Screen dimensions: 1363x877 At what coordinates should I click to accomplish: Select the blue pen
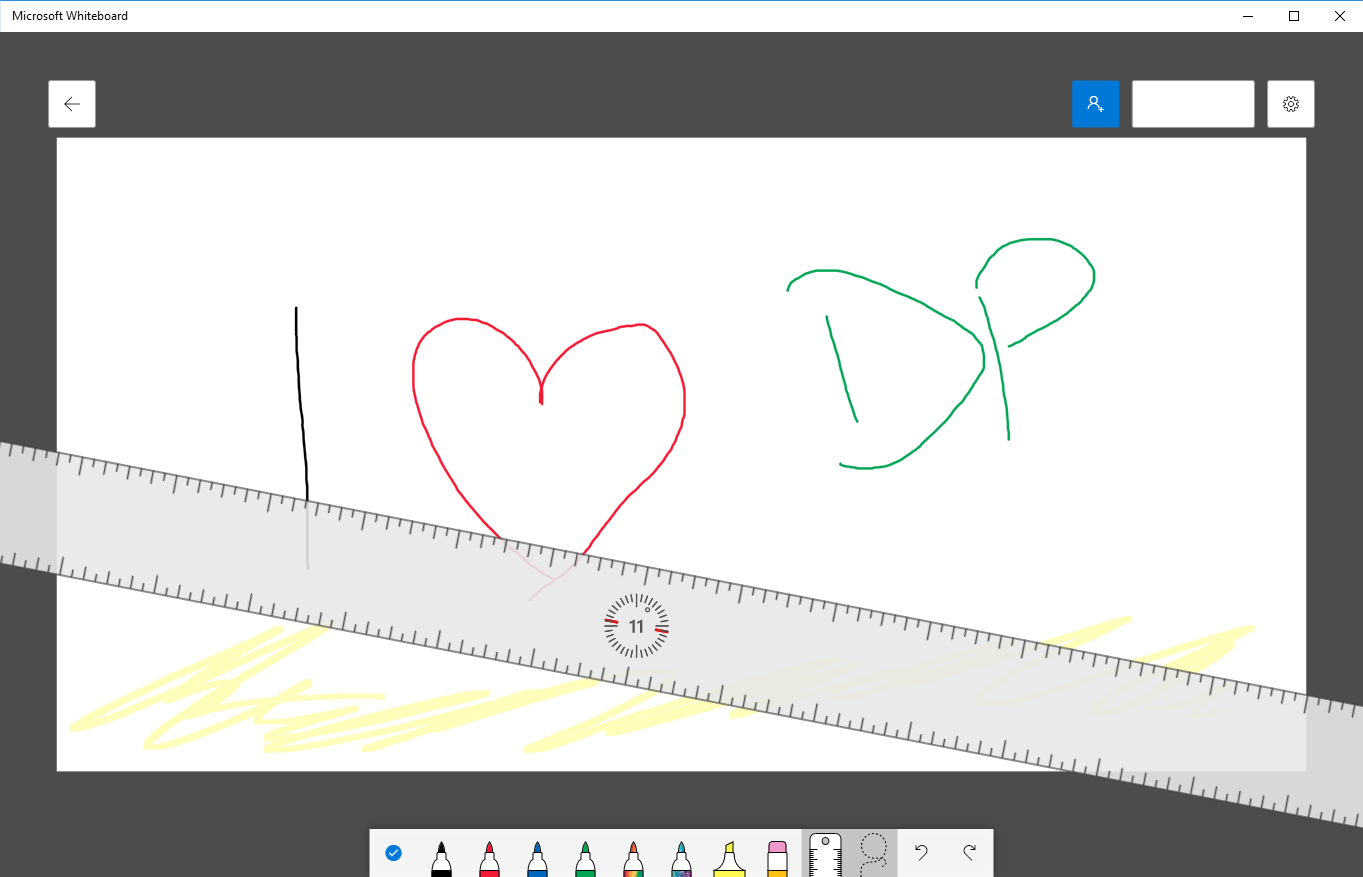coord(537,859)
